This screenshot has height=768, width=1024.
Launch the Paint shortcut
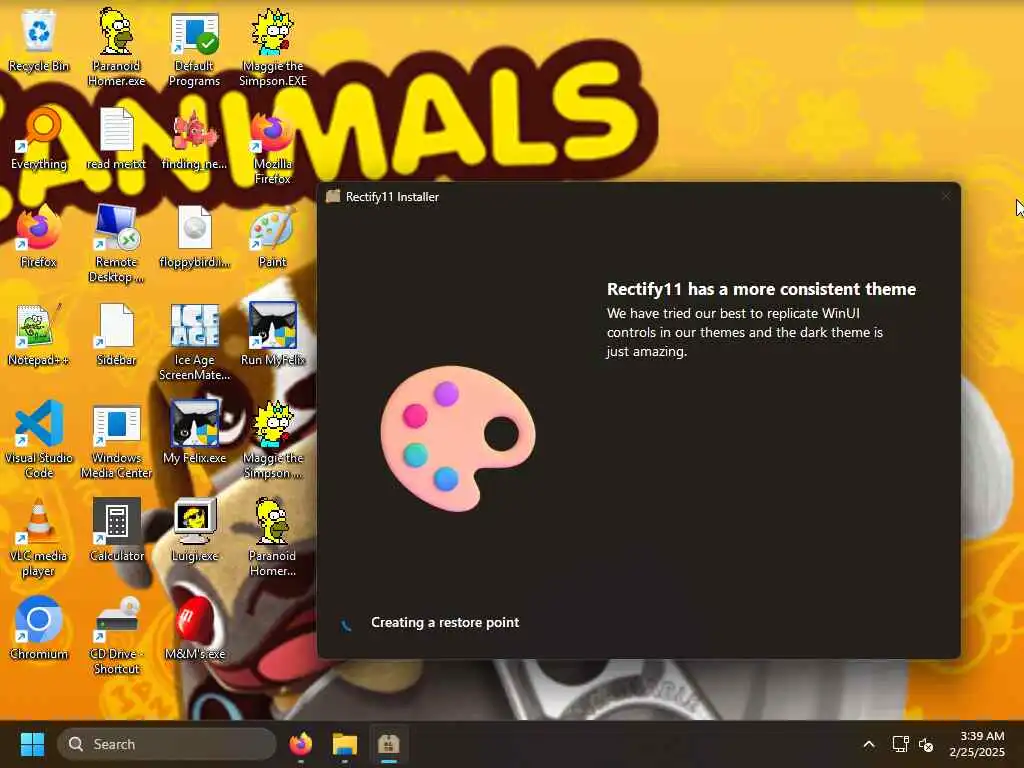click(x=272, y=236)
